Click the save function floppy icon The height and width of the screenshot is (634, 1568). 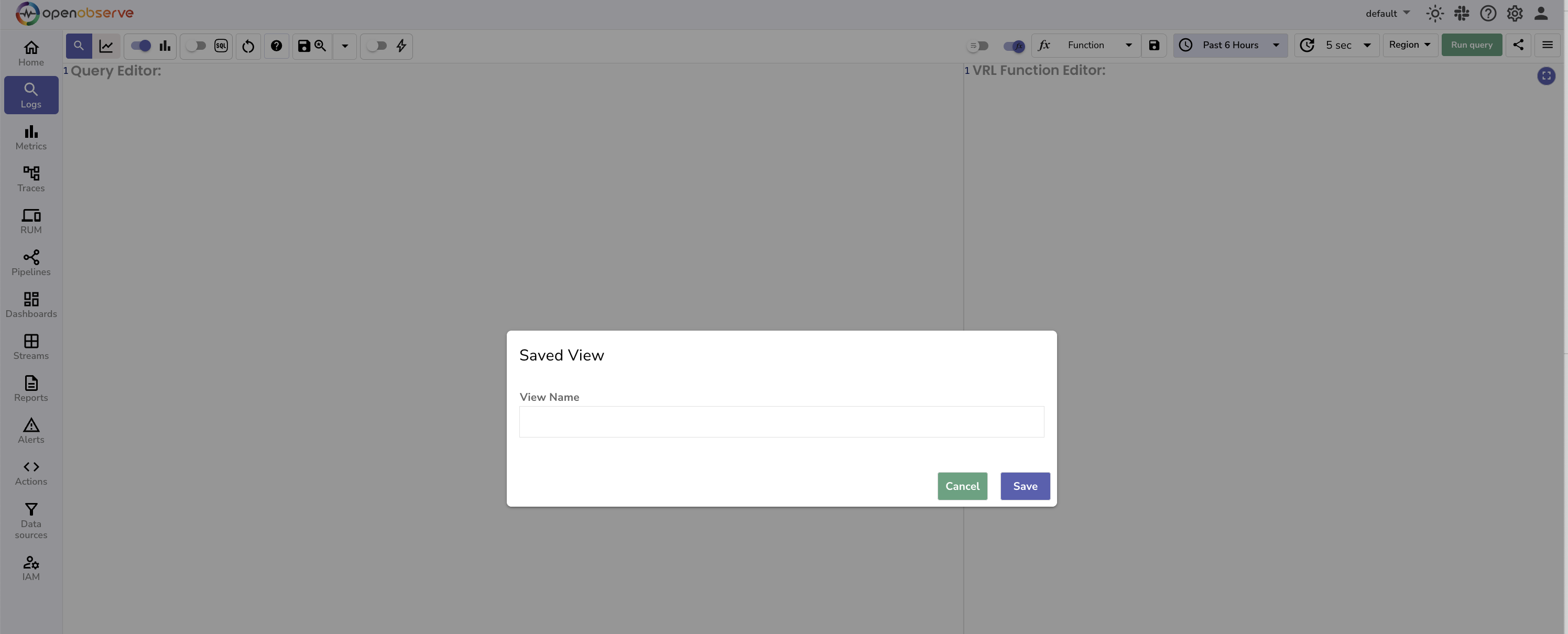point(1154,45)
